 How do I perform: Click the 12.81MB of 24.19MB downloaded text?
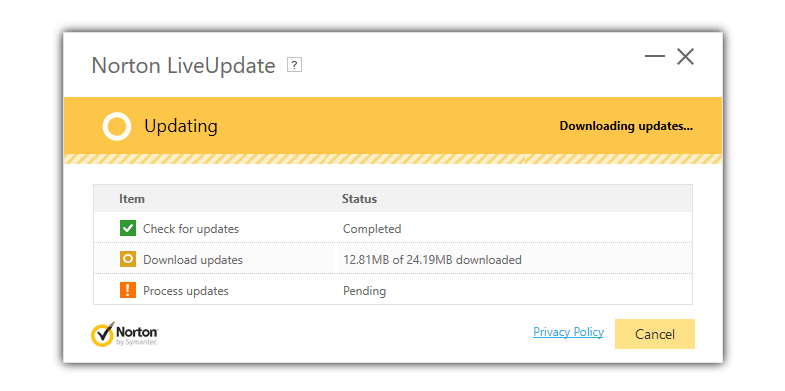(x=432, y=260)
